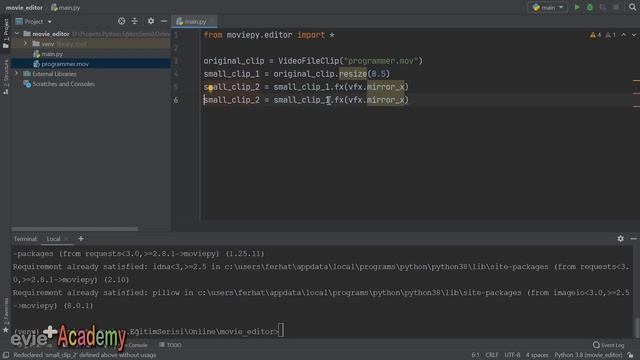Hide the Project panel with the minus icon
Screen dimensions: 640x360
(x=164, y=21)
